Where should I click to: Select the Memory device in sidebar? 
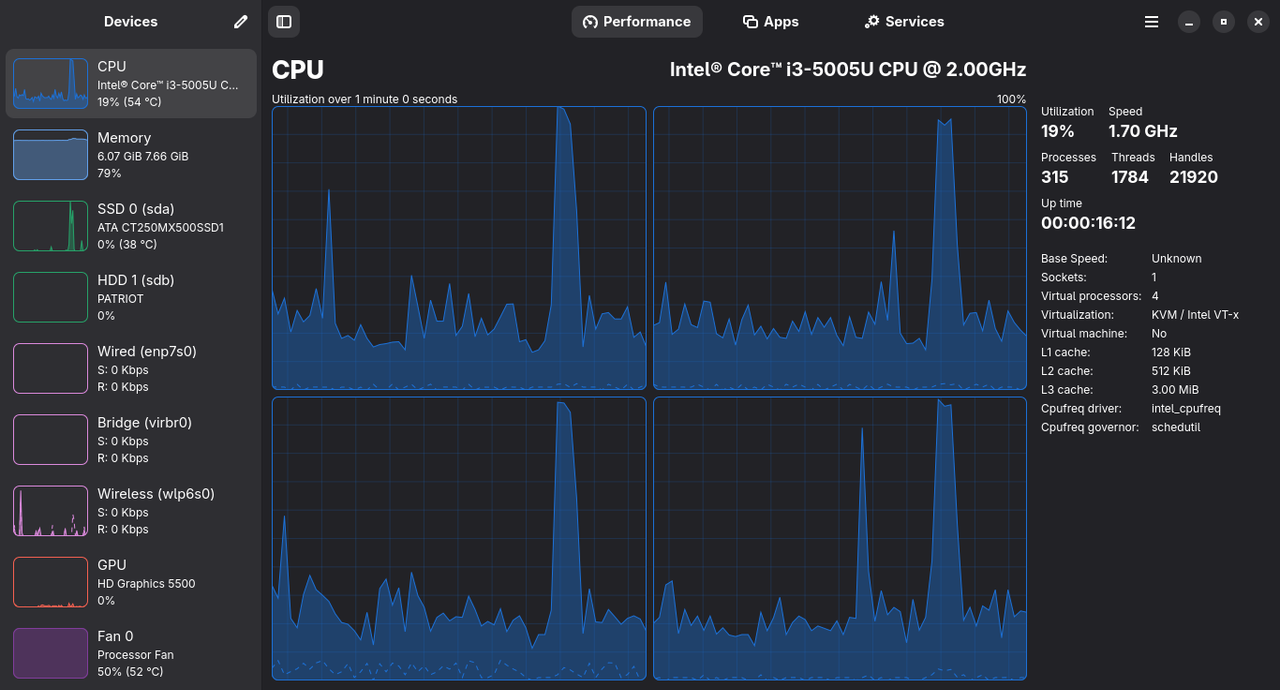tap(131, 155)
